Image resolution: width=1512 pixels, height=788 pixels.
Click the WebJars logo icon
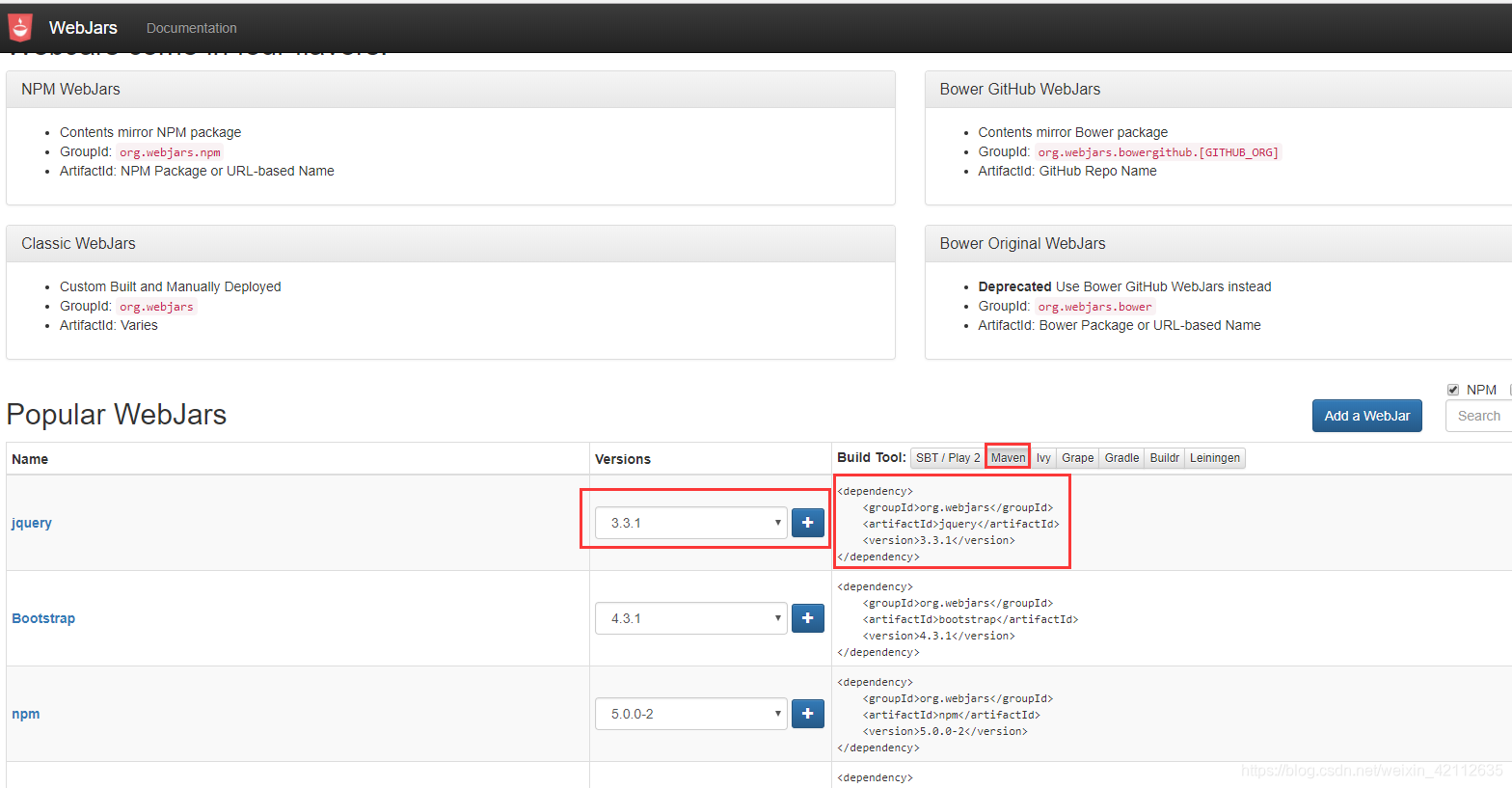point(20,28)
